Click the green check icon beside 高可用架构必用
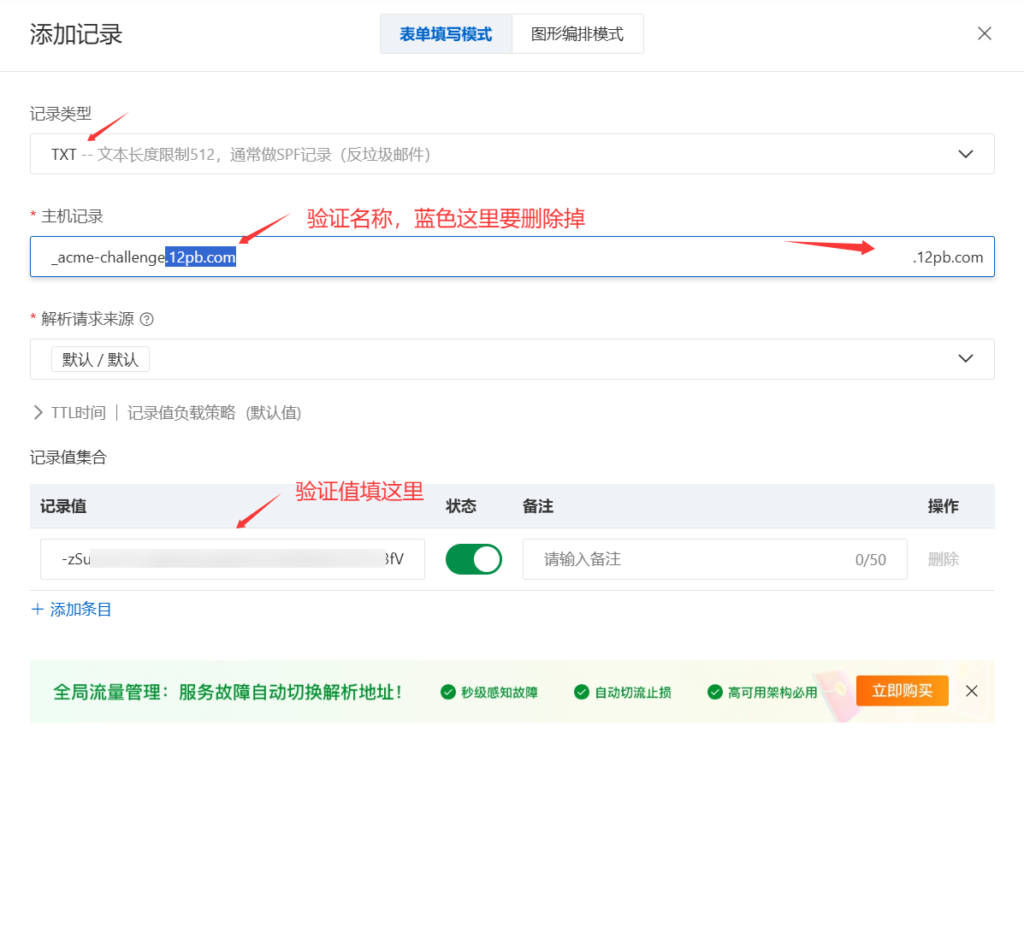The image size is (1024, 938). [x=715, y=691]
